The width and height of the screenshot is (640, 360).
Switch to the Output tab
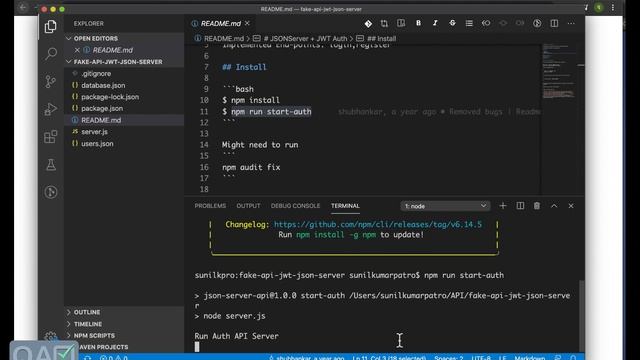tap(248, 206)
